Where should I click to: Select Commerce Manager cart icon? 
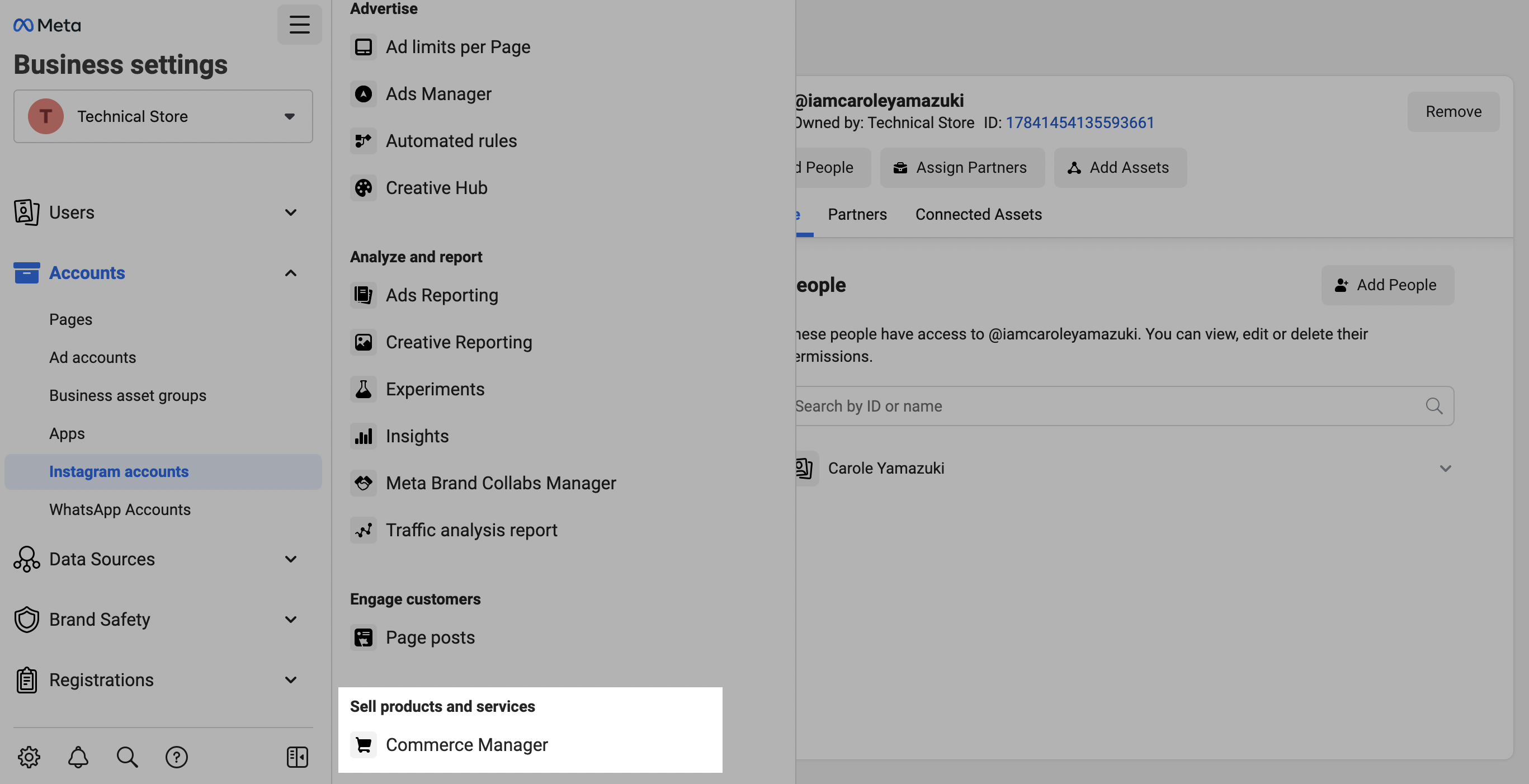[363, 745]
